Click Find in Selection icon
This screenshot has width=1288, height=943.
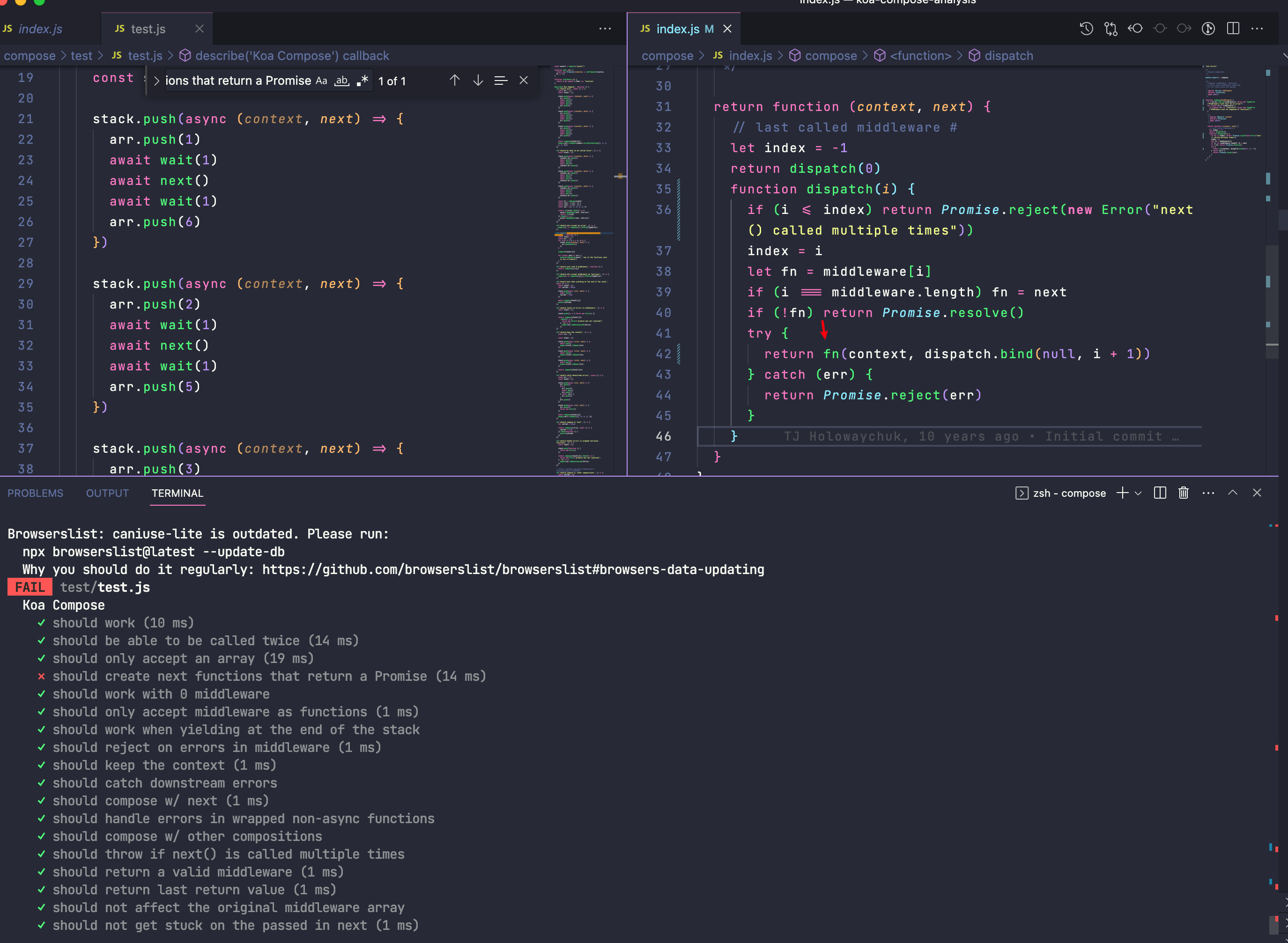(501, 81)
